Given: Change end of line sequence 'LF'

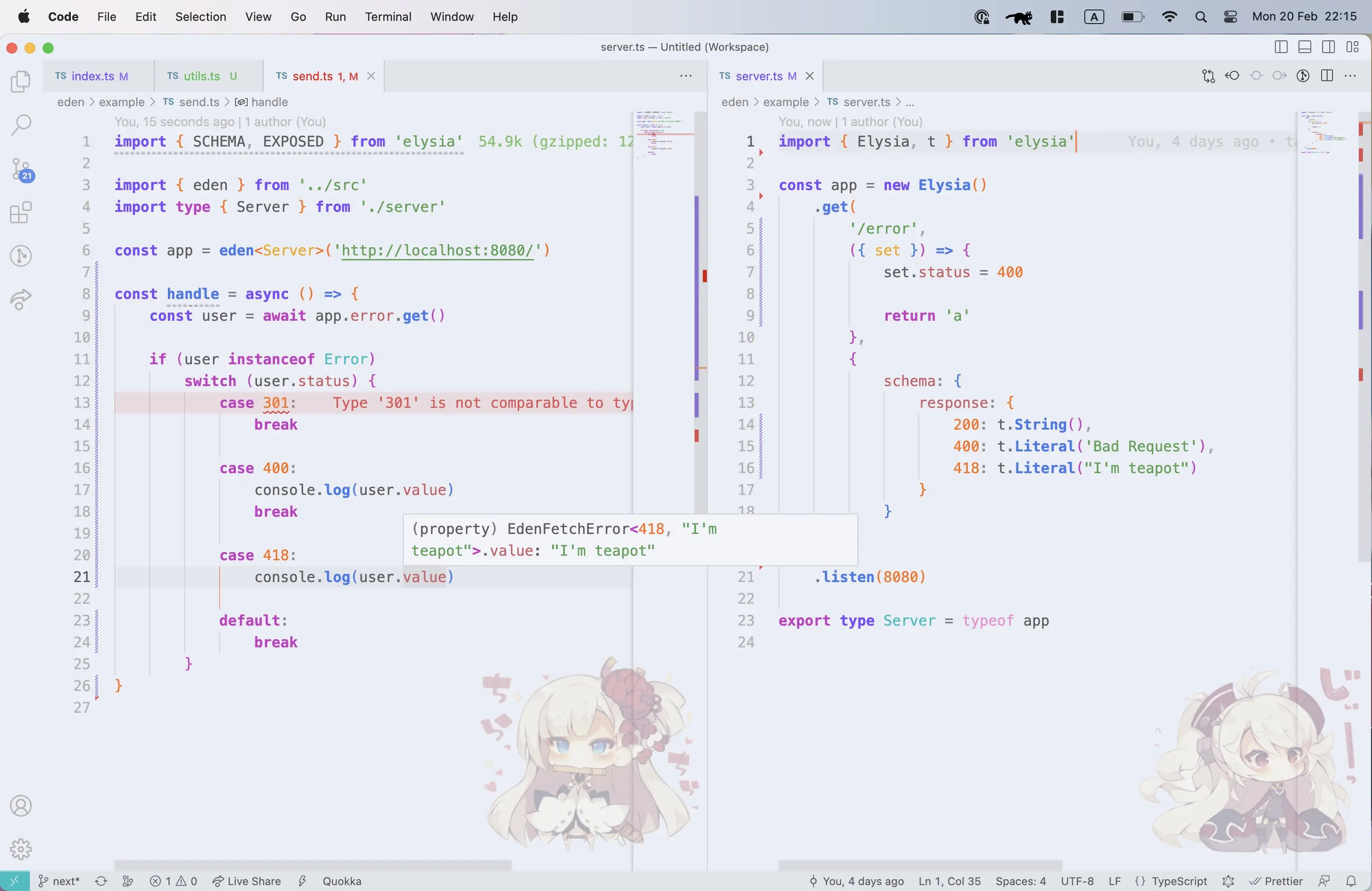Looking at the screenshot, I should click(x=1114, y=881).
